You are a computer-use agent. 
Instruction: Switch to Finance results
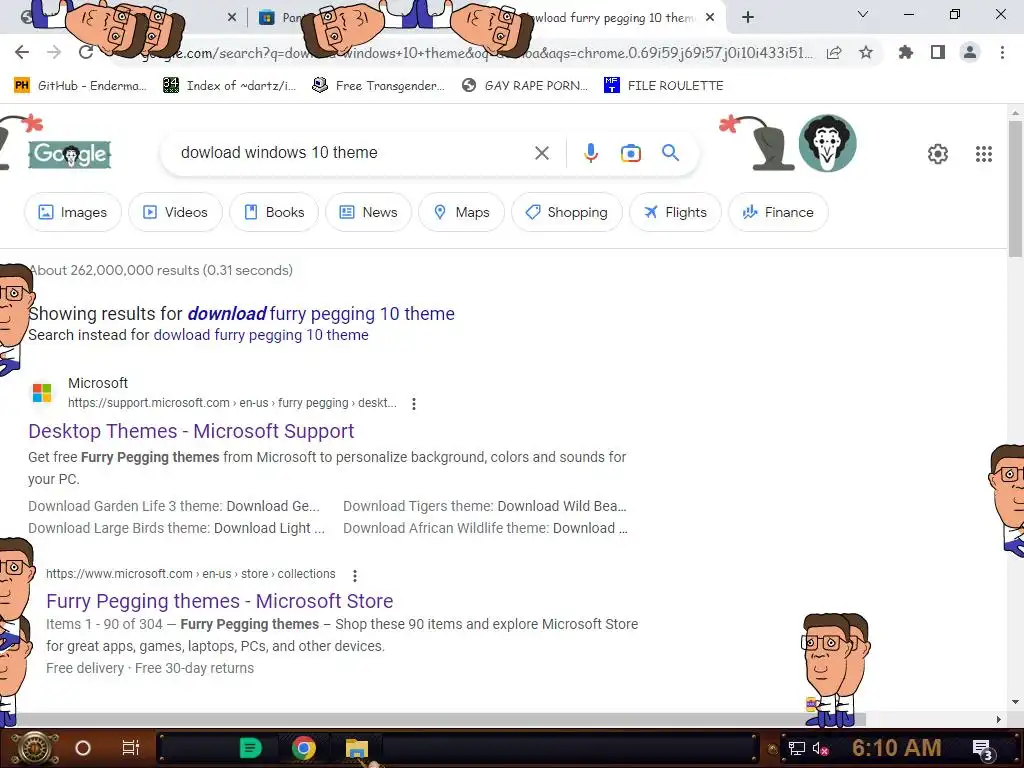pyautogui.click(x=778, y=212)
